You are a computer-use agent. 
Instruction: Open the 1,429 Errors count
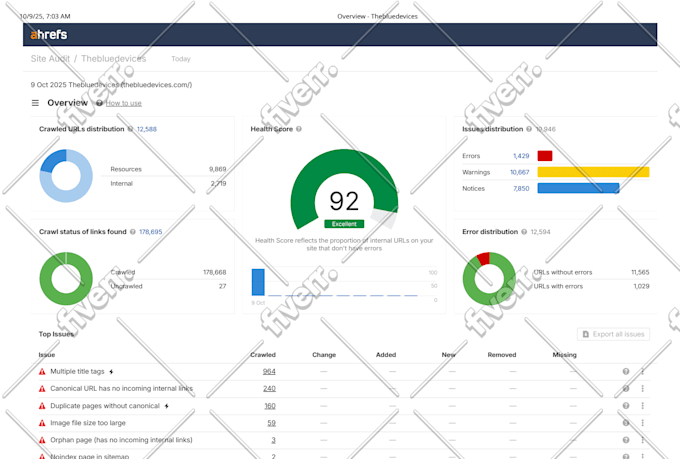pyautogui.click(x=521, y=156)
